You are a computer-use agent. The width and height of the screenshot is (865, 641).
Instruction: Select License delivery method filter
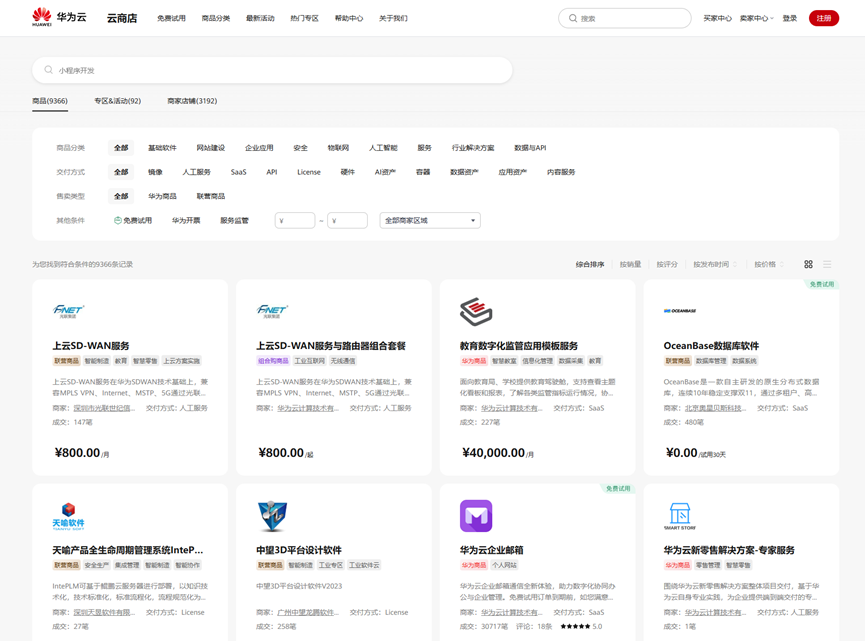[x=309, y=172]
